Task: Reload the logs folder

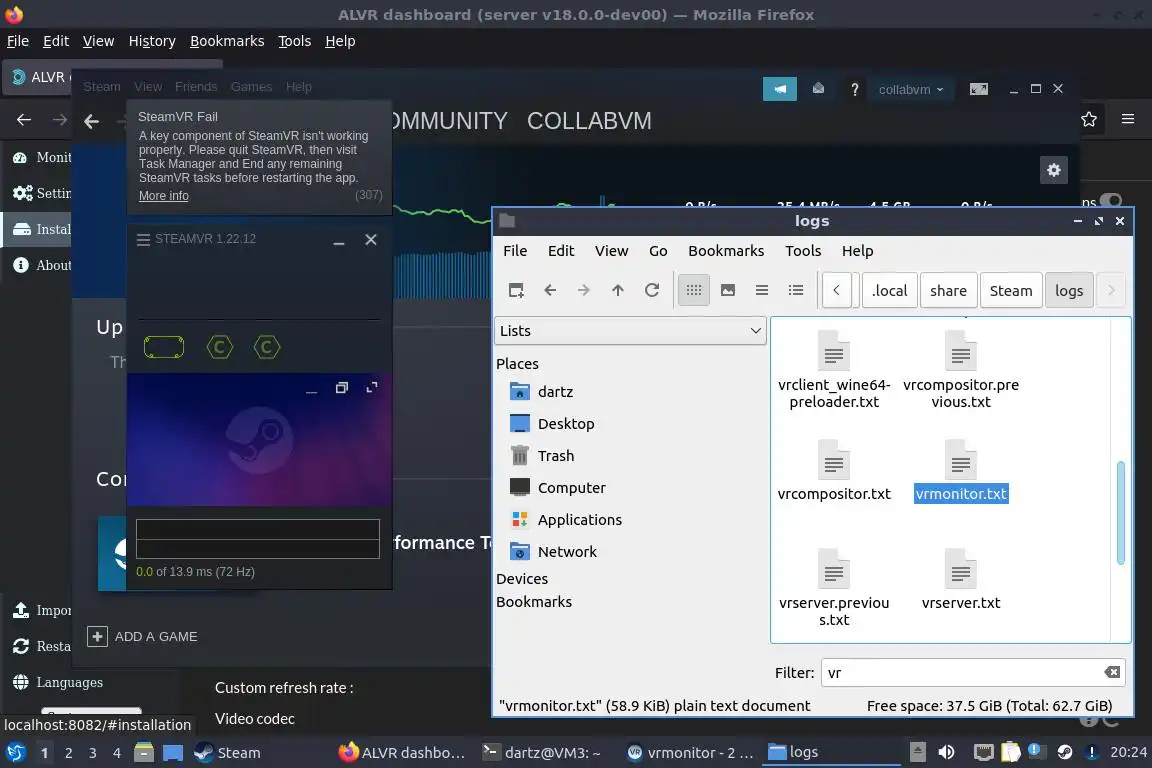Action: point(652,290)
